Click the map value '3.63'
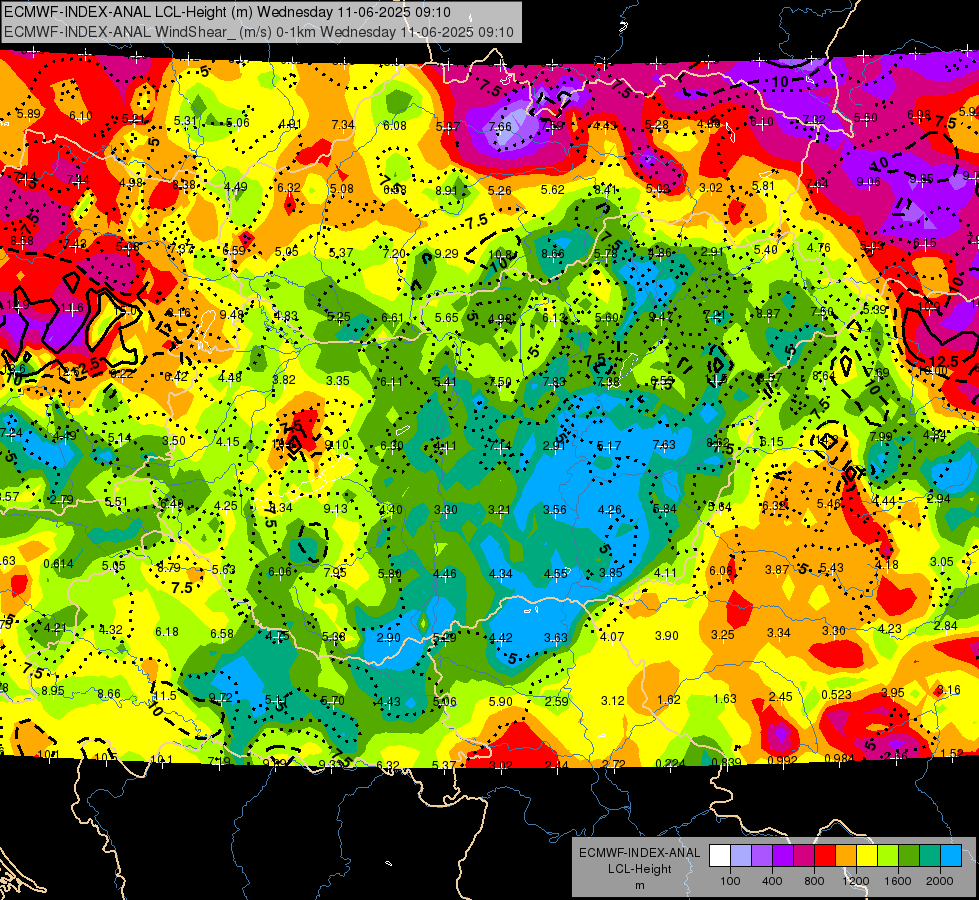This screenshot has width=979, height=900. (556, 638)
